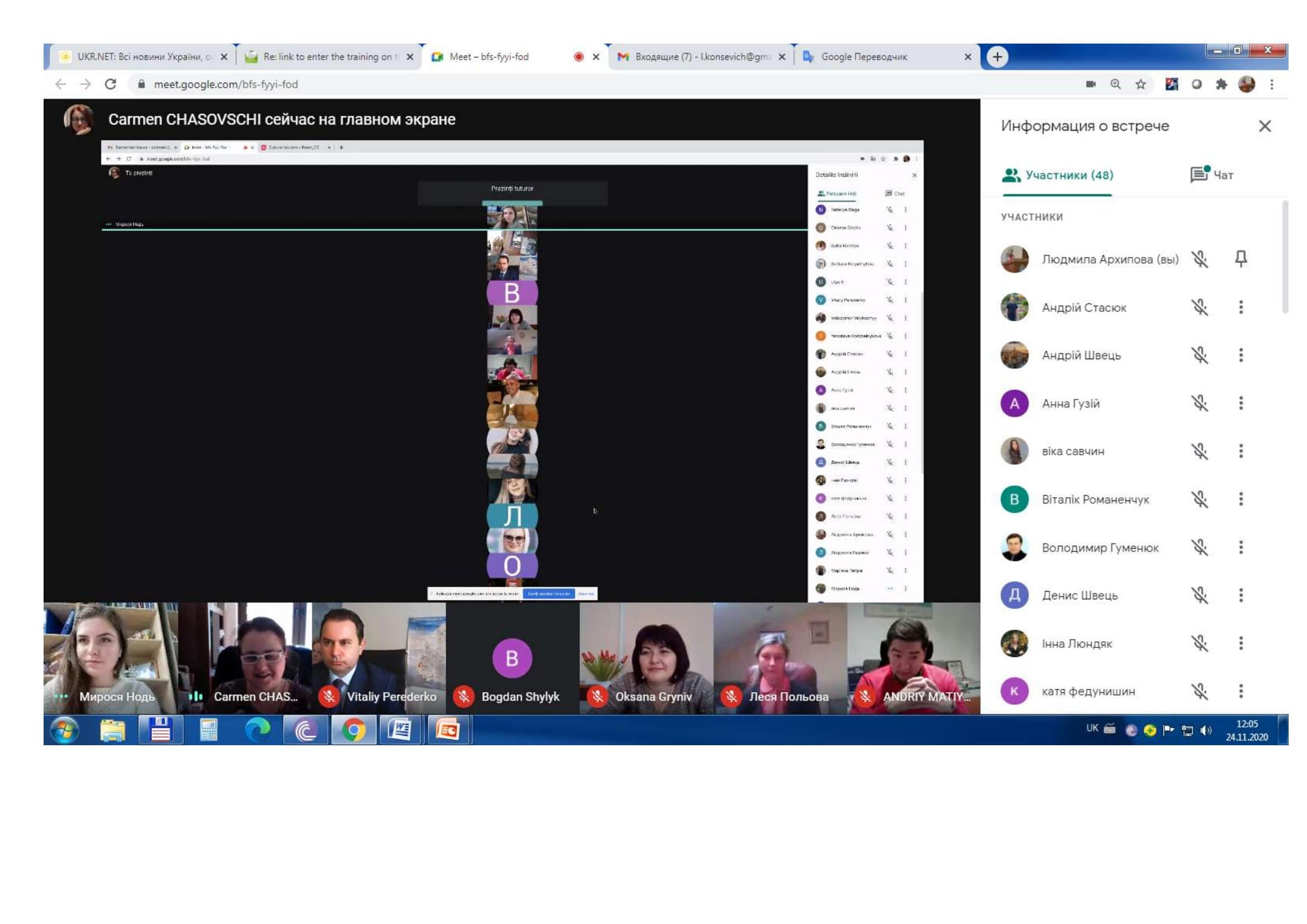Open more options for віка савчин
The image size is (1307, 924).
[x=1241, y=451]
